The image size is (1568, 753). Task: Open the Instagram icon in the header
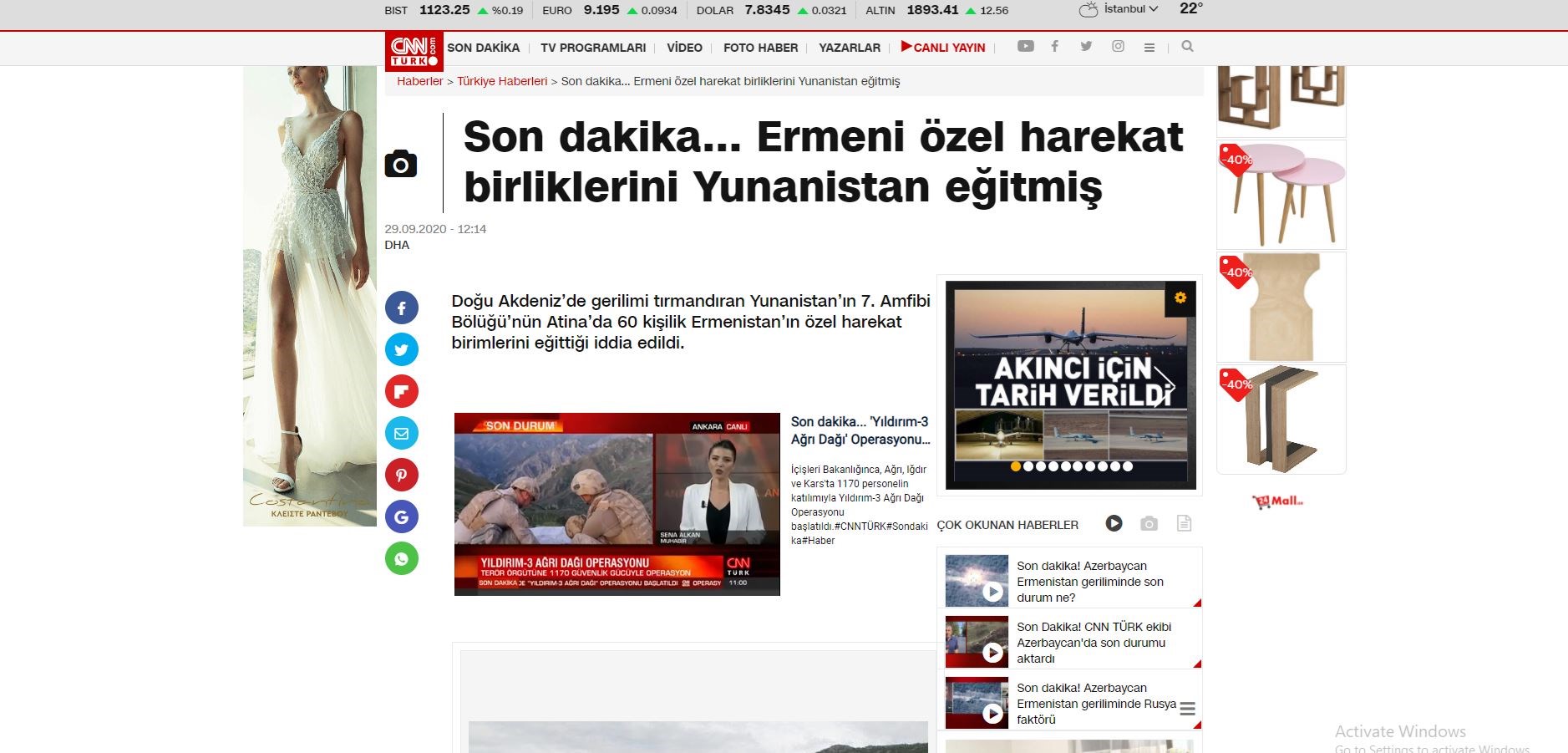(1118, 47)
